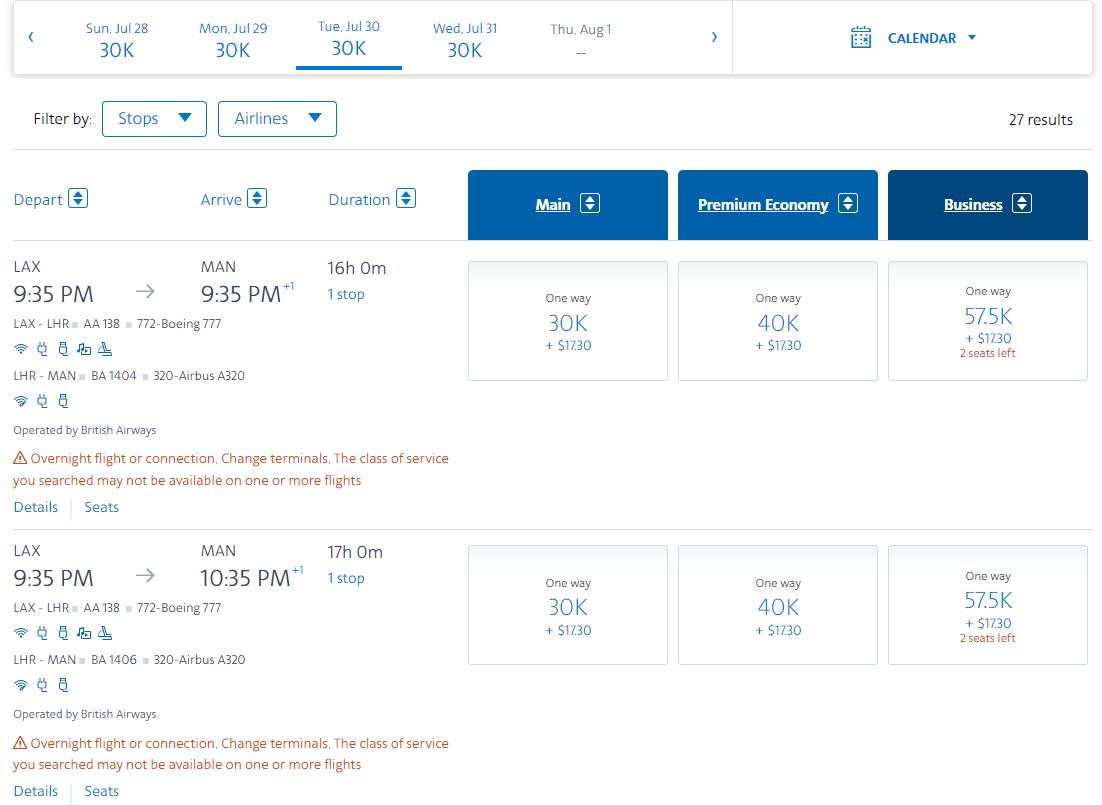Click the USB charging icon under LHR-MAN segment
This screenshot has height=805, width=1102.
[63, 400]
